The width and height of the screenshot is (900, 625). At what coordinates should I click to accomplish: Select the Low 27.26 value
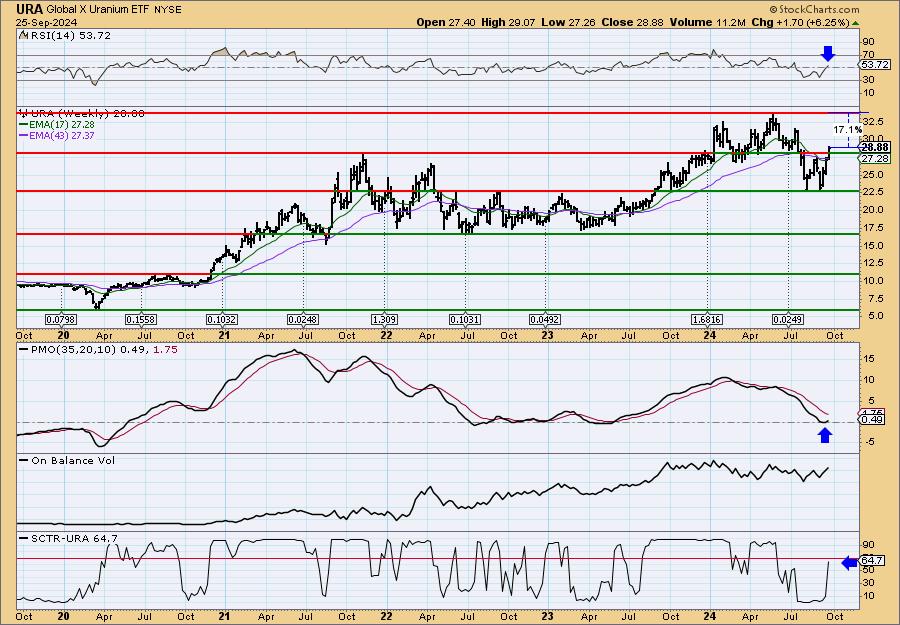point(568,22)
